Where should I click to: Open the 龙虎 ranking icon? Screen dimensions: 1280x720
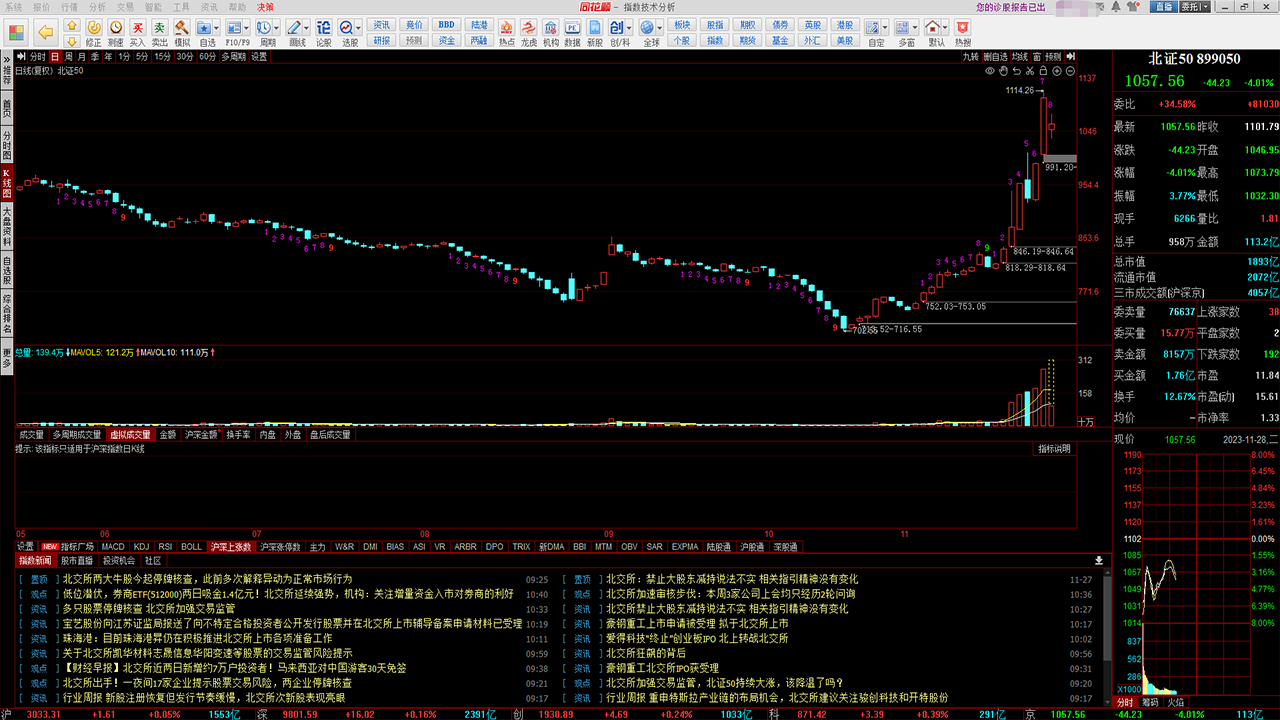[528, 28]
